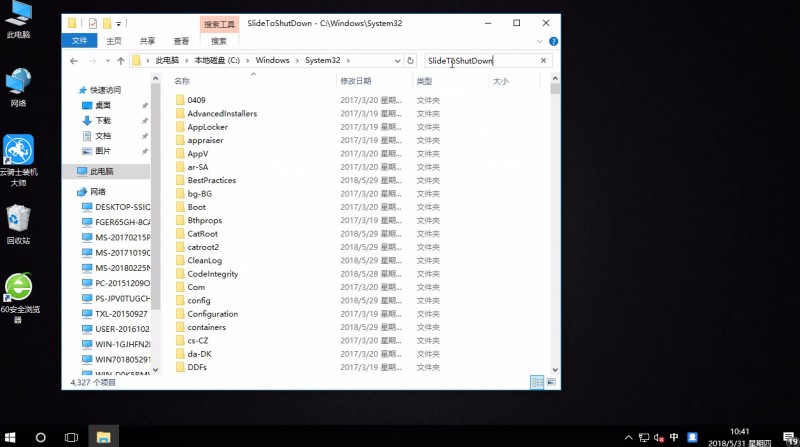Click 本地磁盘 (C:) in the address breadcrumb
Viewport: 800px width, 447px height.
217,60
